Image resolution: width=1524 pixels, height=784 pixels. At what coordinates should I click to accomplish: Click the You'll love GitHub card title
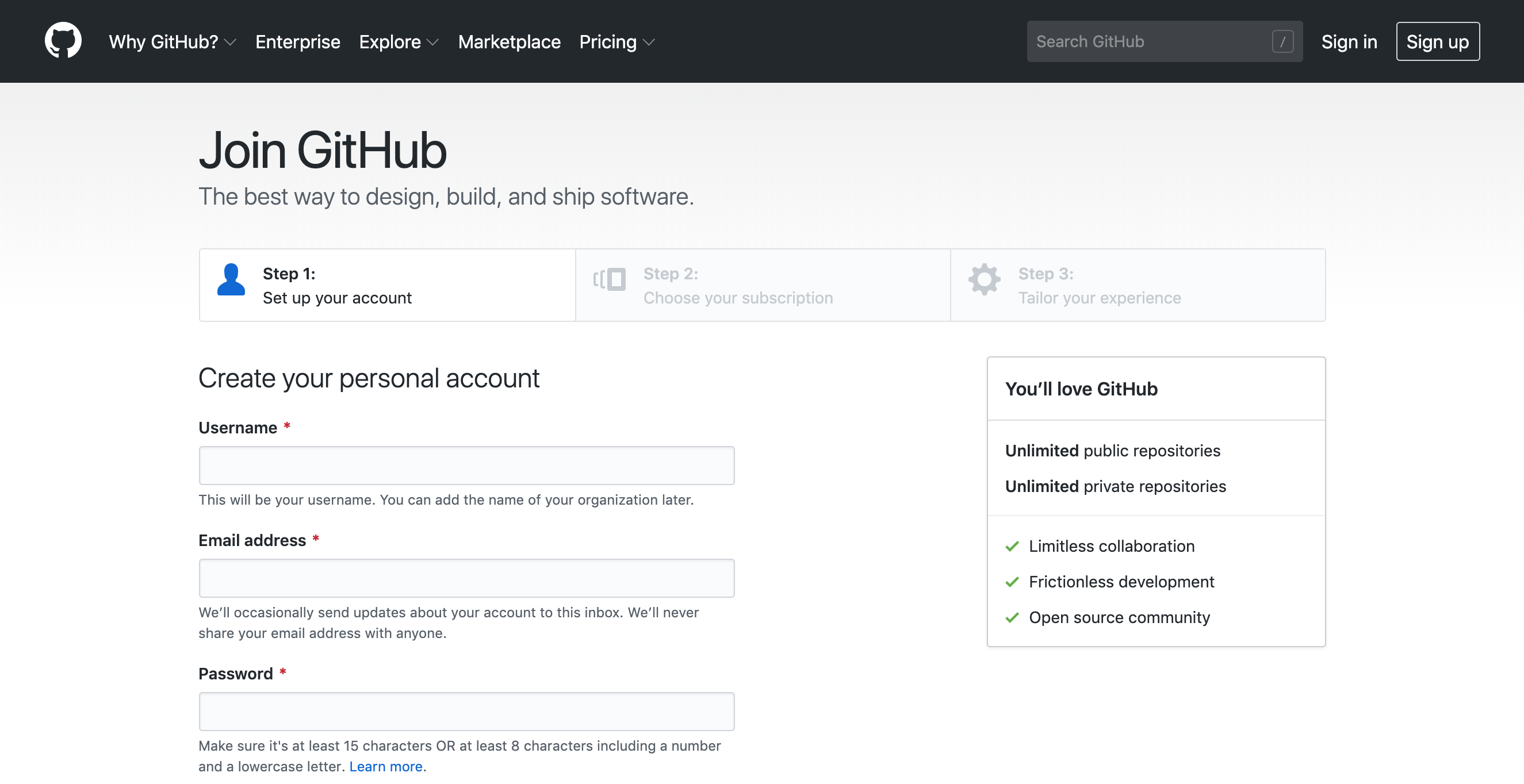pos(1081,389)
